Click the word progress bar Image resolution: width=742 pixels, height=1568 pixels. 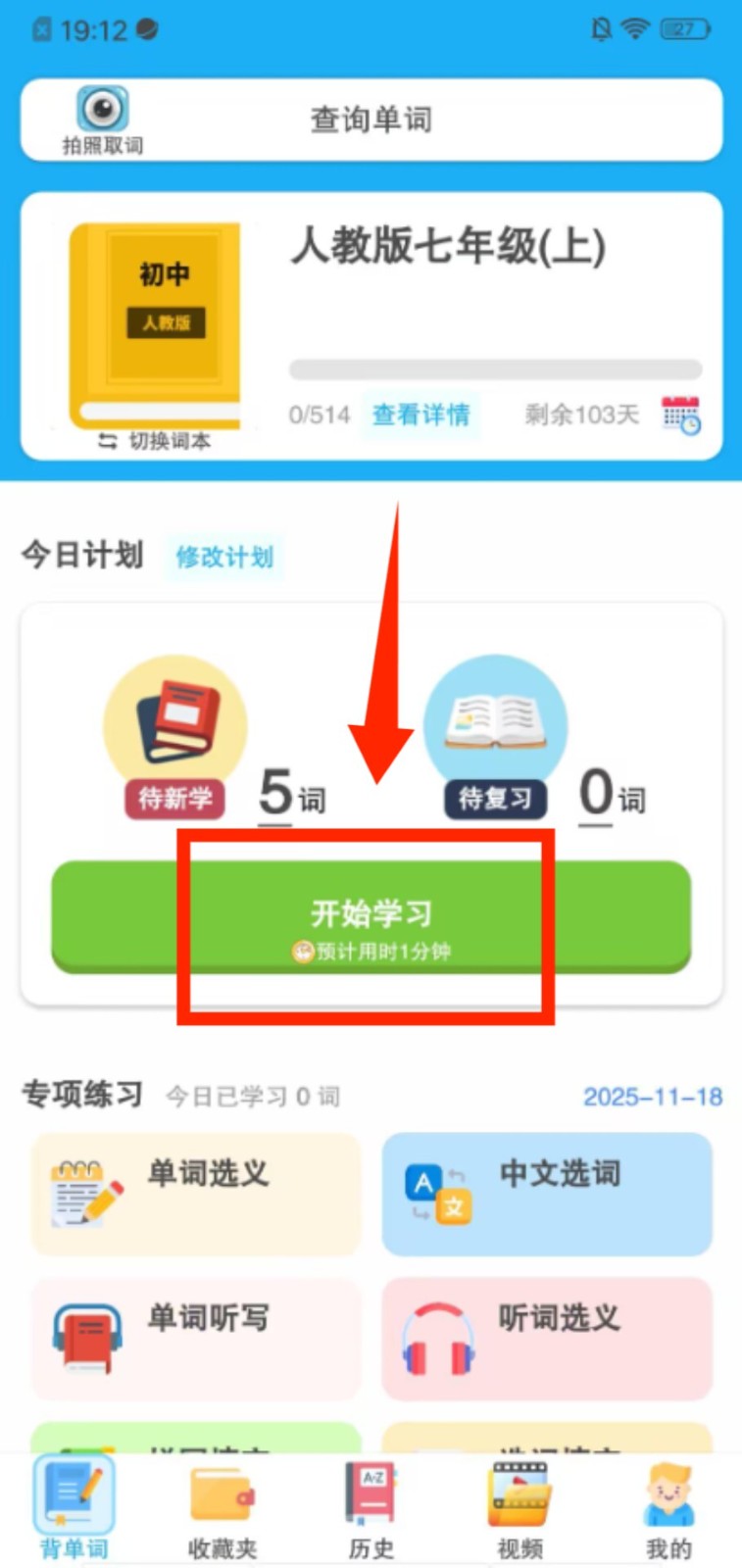[495, 369]
